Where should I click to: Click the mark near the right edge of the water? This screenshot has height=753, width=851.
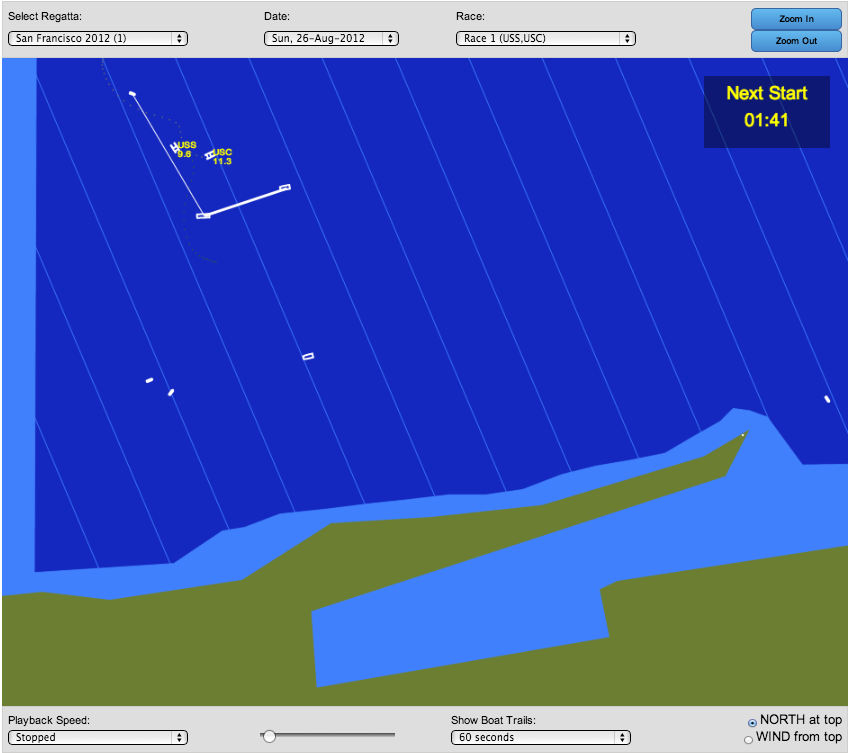point(827,399)
